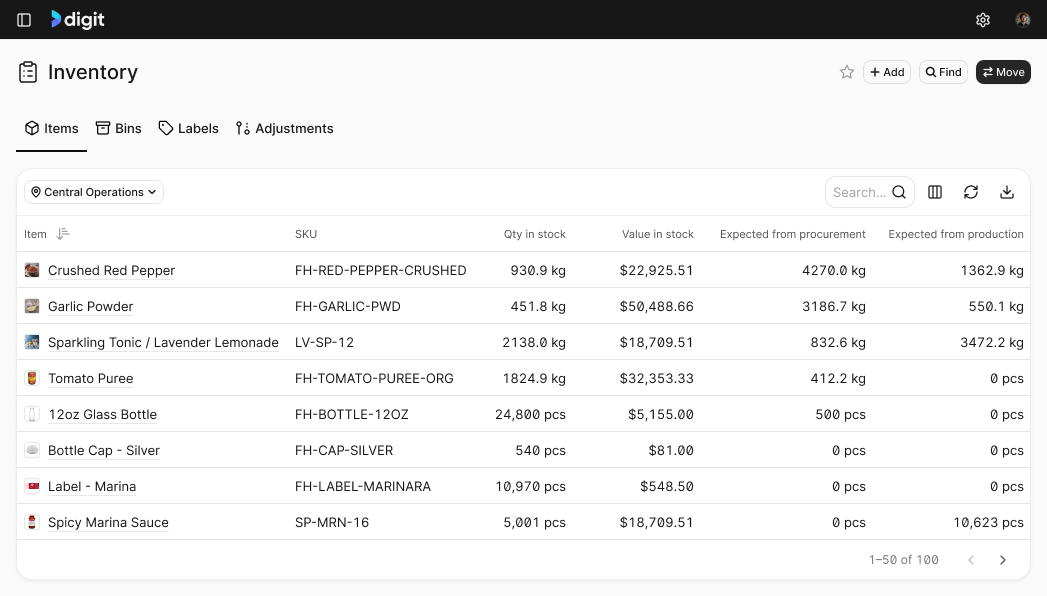Click the Add button
This screenshot has width=1047, height=596.
tap(887, 72)
